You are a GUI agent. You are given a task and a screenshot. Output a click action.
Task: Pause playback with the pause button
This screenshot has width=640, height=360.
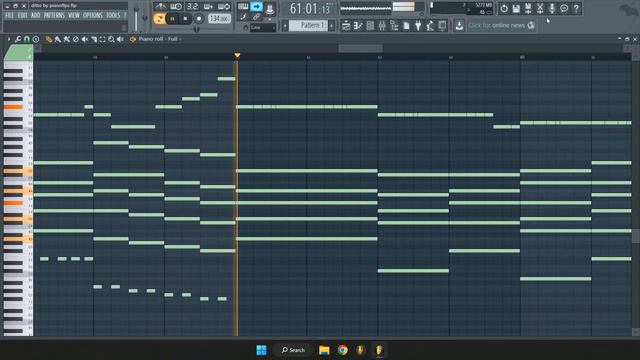(172, 19)
